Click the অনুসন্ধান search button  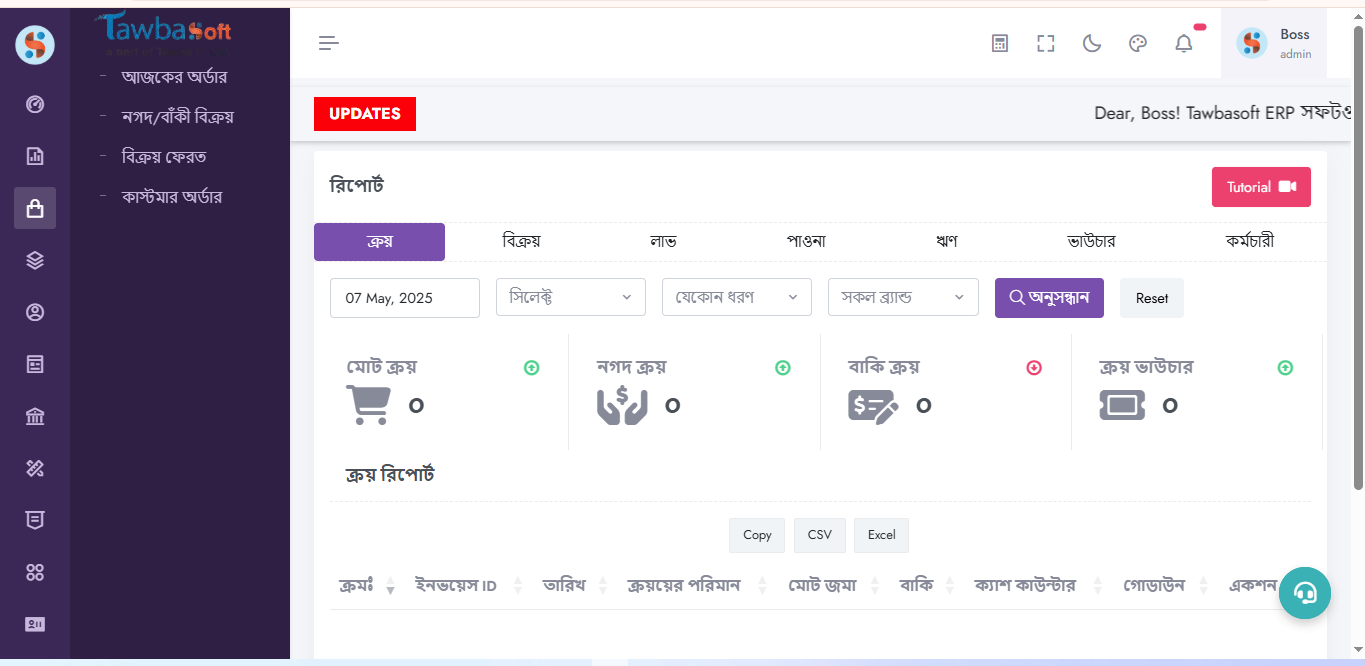[1049, 298]
